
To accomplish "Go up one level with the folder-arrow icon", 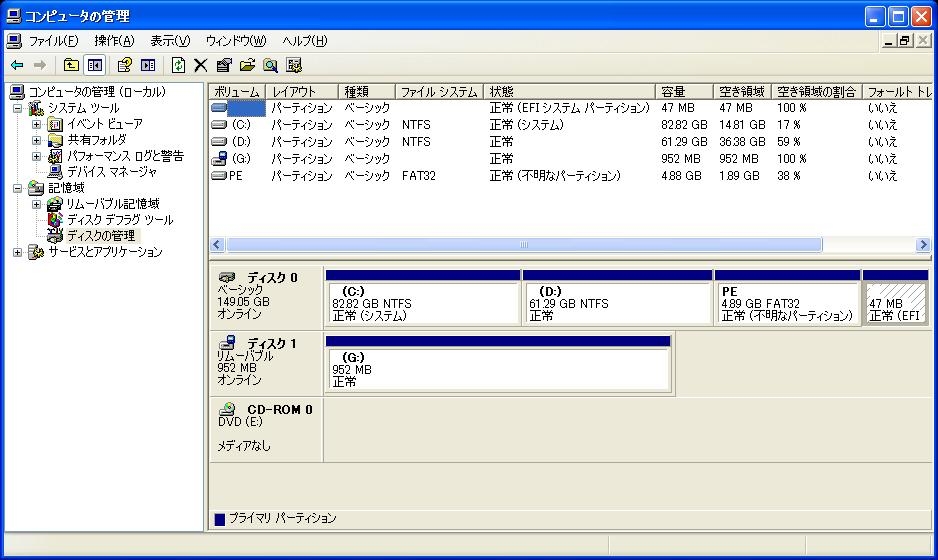I will point(71,65).
